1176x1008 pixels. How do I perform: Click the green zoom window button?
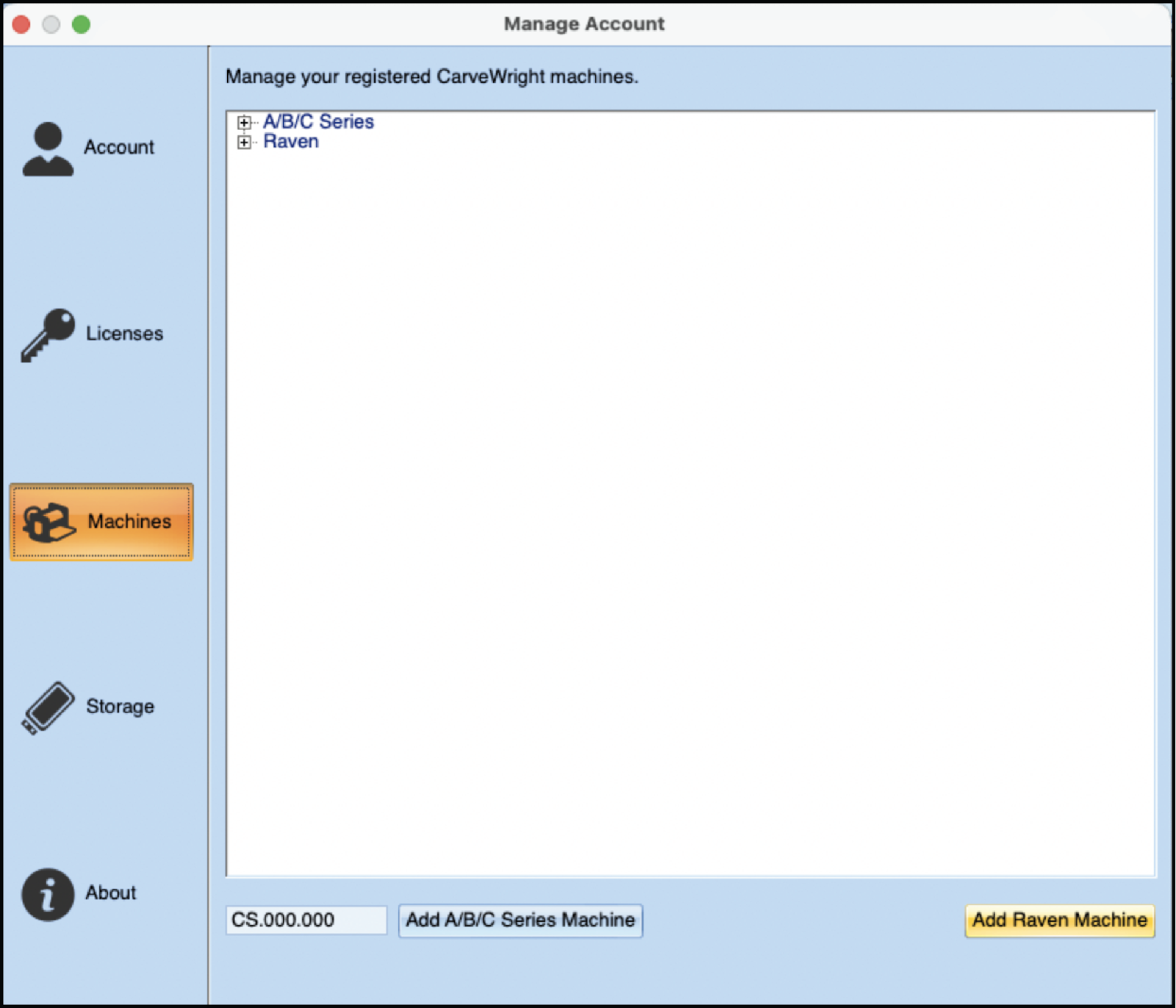[81, 24]
